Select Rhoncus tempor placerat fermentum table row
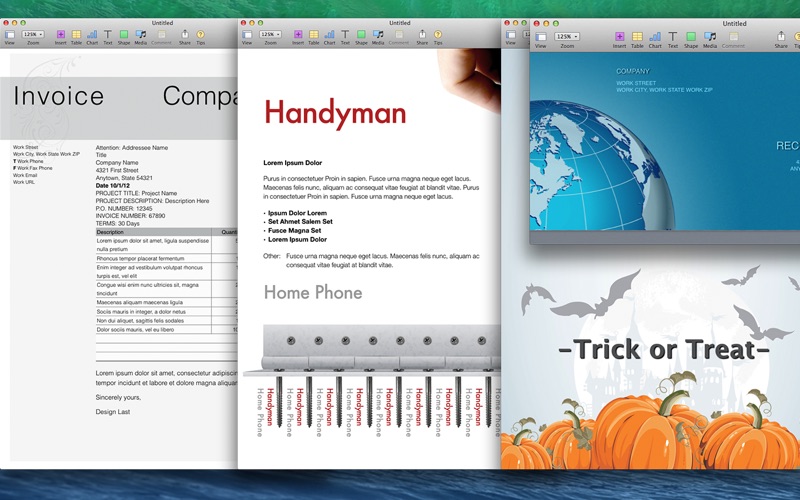Image resolution: width=800 pixels, height=500 pixels. point(154,259)
